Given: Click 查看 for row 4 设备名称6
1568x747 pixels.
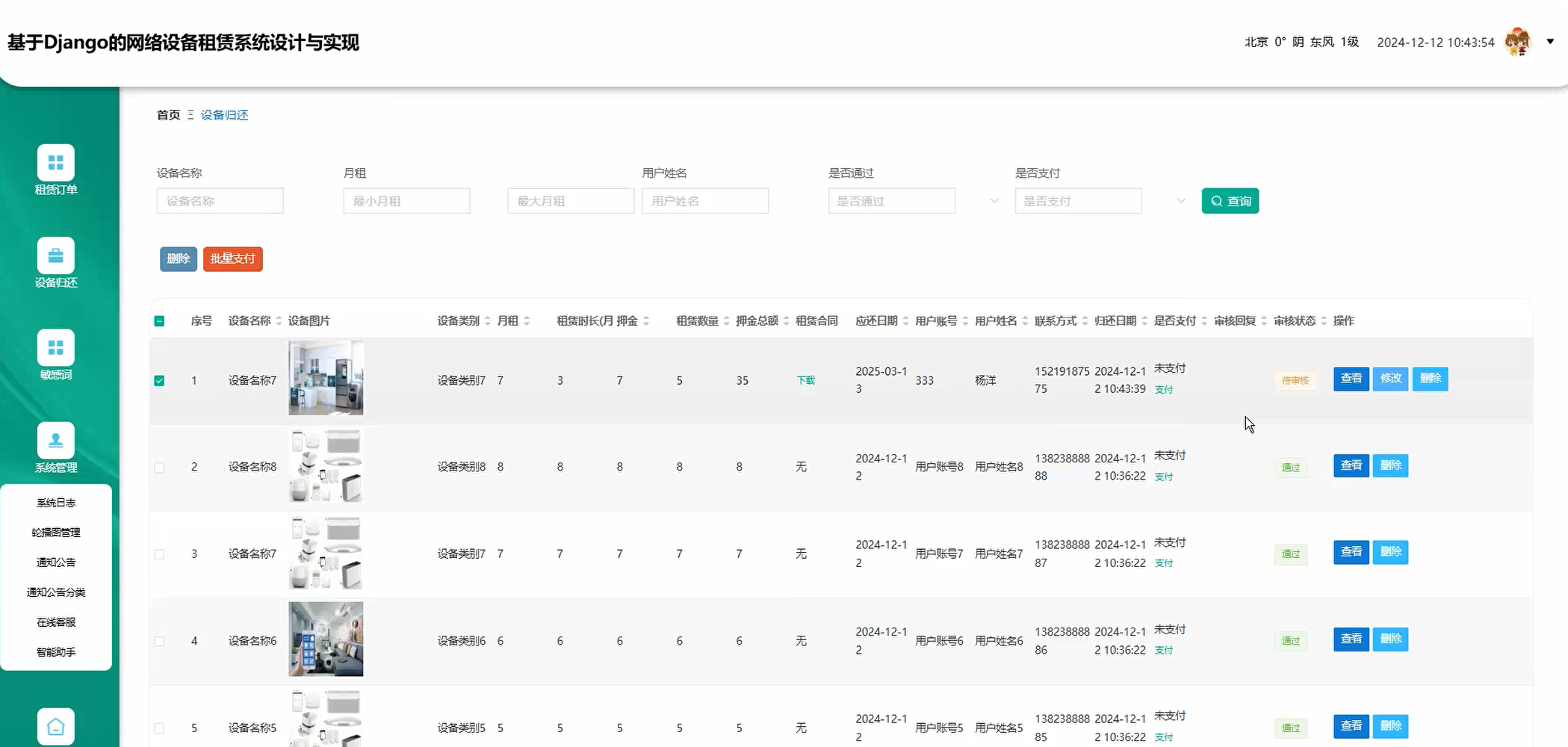Looking at the screenshot, I should pyautogui.click(x=1351, y=639).
